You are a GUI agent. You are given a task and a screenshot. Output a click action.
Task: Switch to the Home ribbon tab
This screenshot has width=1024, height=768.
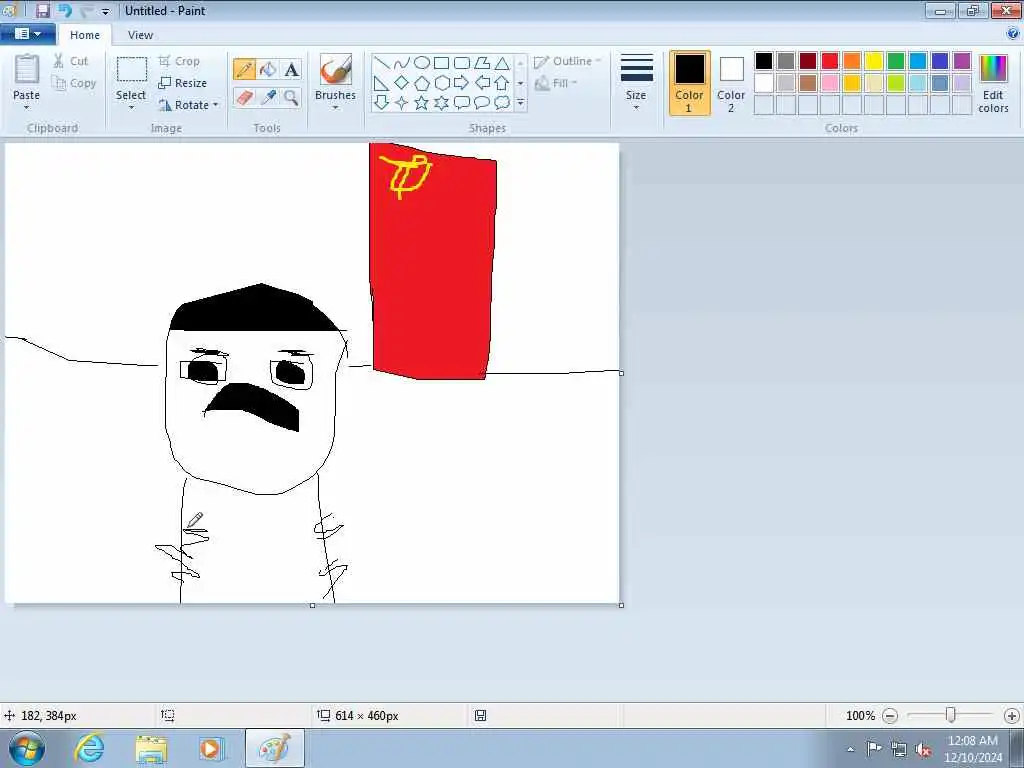click(85, 35)
